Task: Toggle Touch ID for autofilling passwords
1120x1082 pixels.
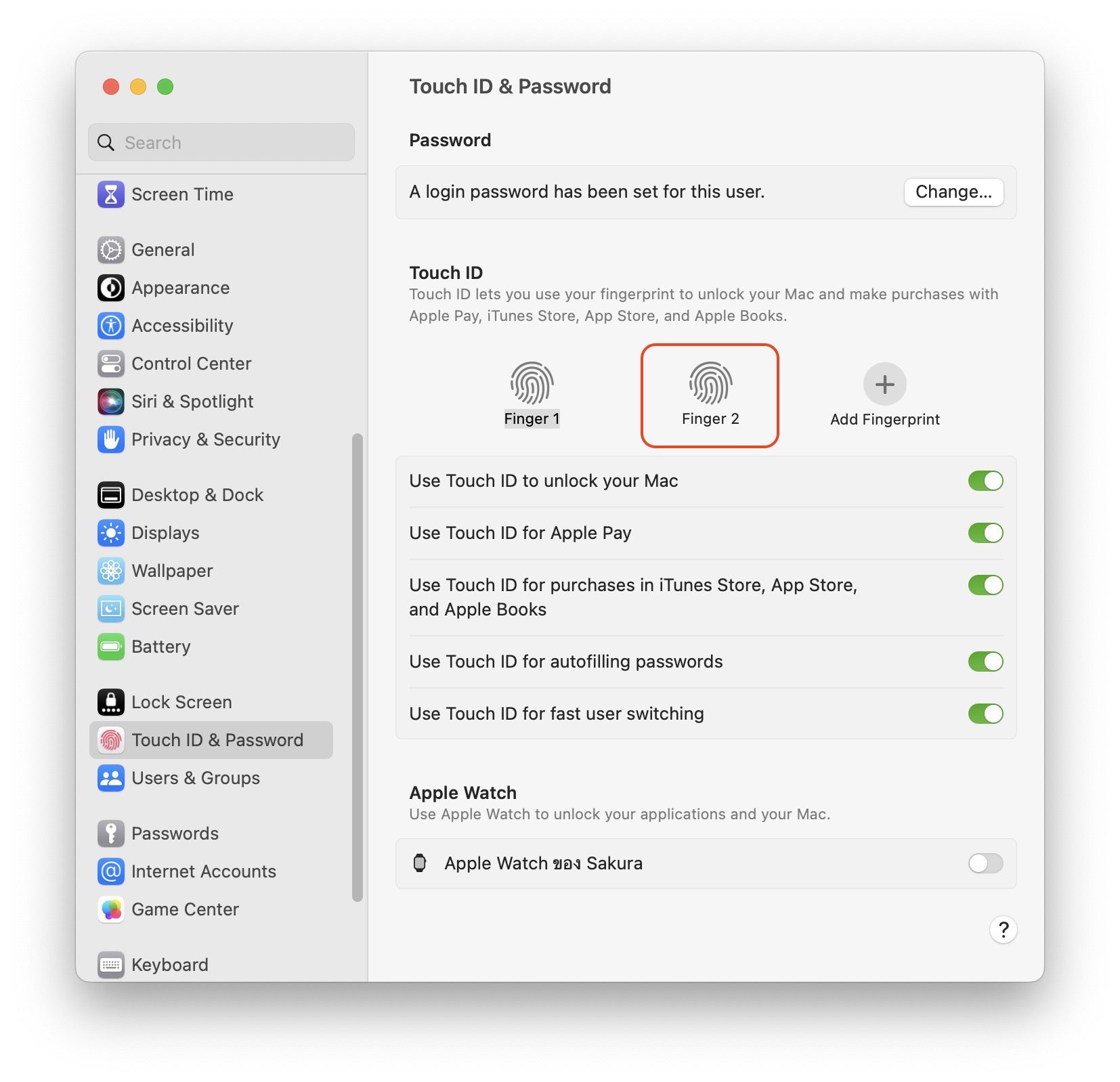Action: click(x=985, y=662)
